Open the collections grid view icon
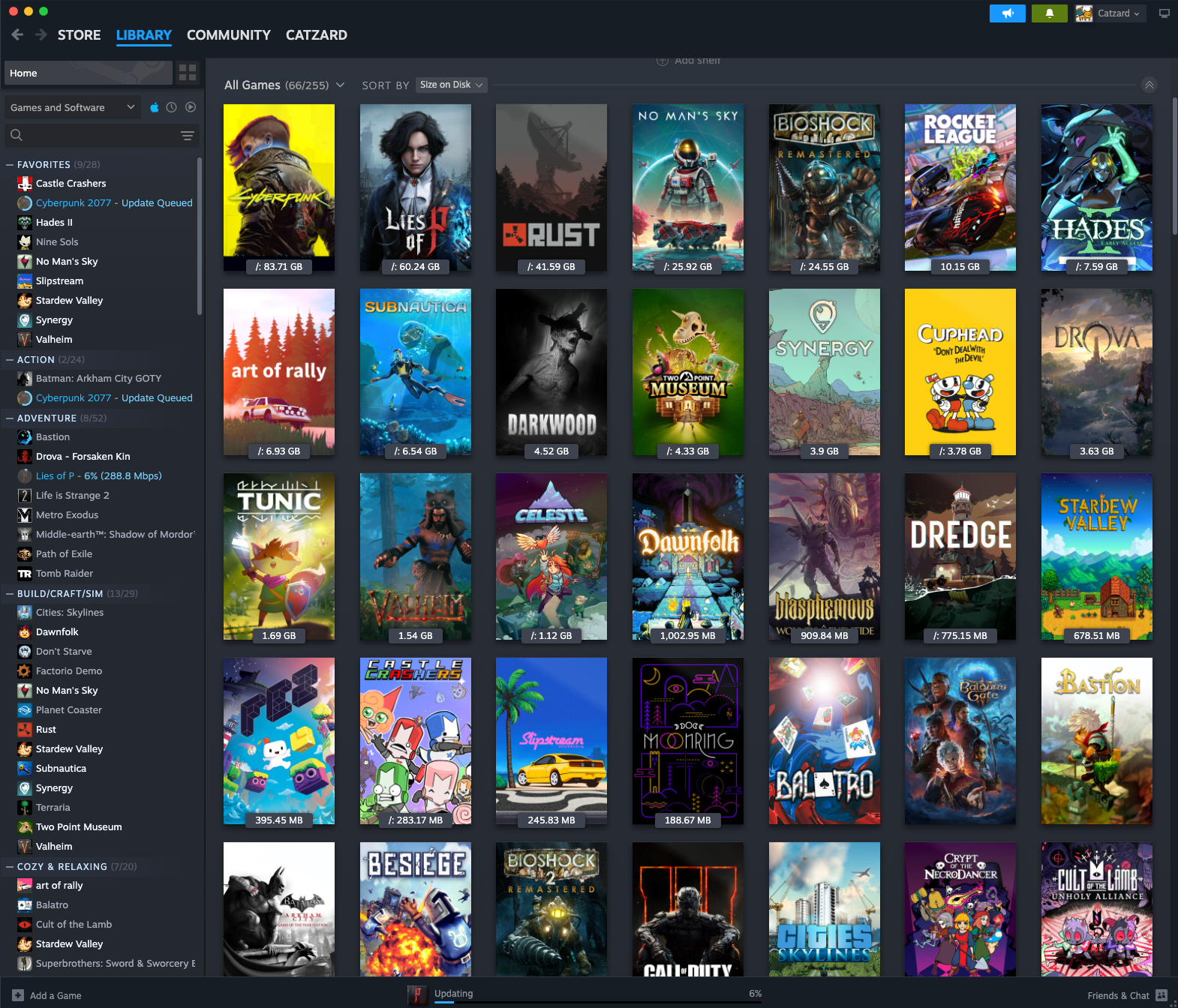This screenshot has width=1178, height=1008. (188, 73)
